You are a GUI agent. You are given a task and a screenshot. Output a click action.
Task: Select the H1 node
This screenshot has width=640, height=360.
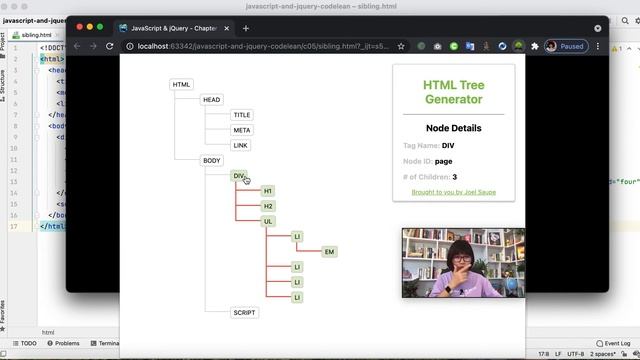click(268, 191)
